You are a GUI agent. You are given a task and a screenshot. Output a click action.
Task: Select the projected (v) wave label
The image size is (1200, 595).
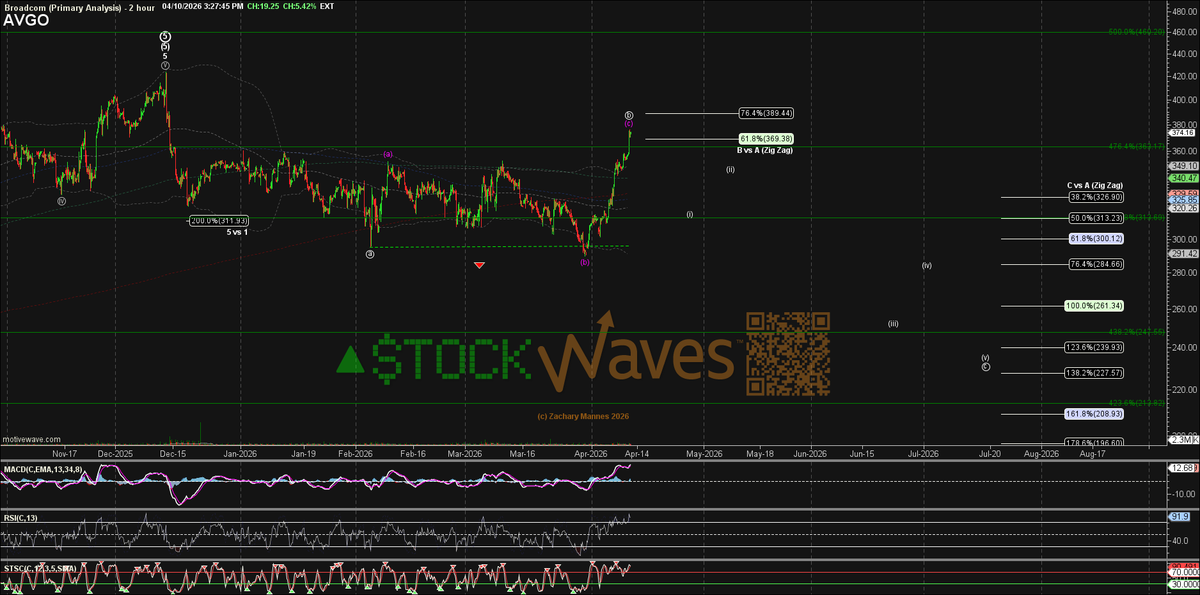986,357
